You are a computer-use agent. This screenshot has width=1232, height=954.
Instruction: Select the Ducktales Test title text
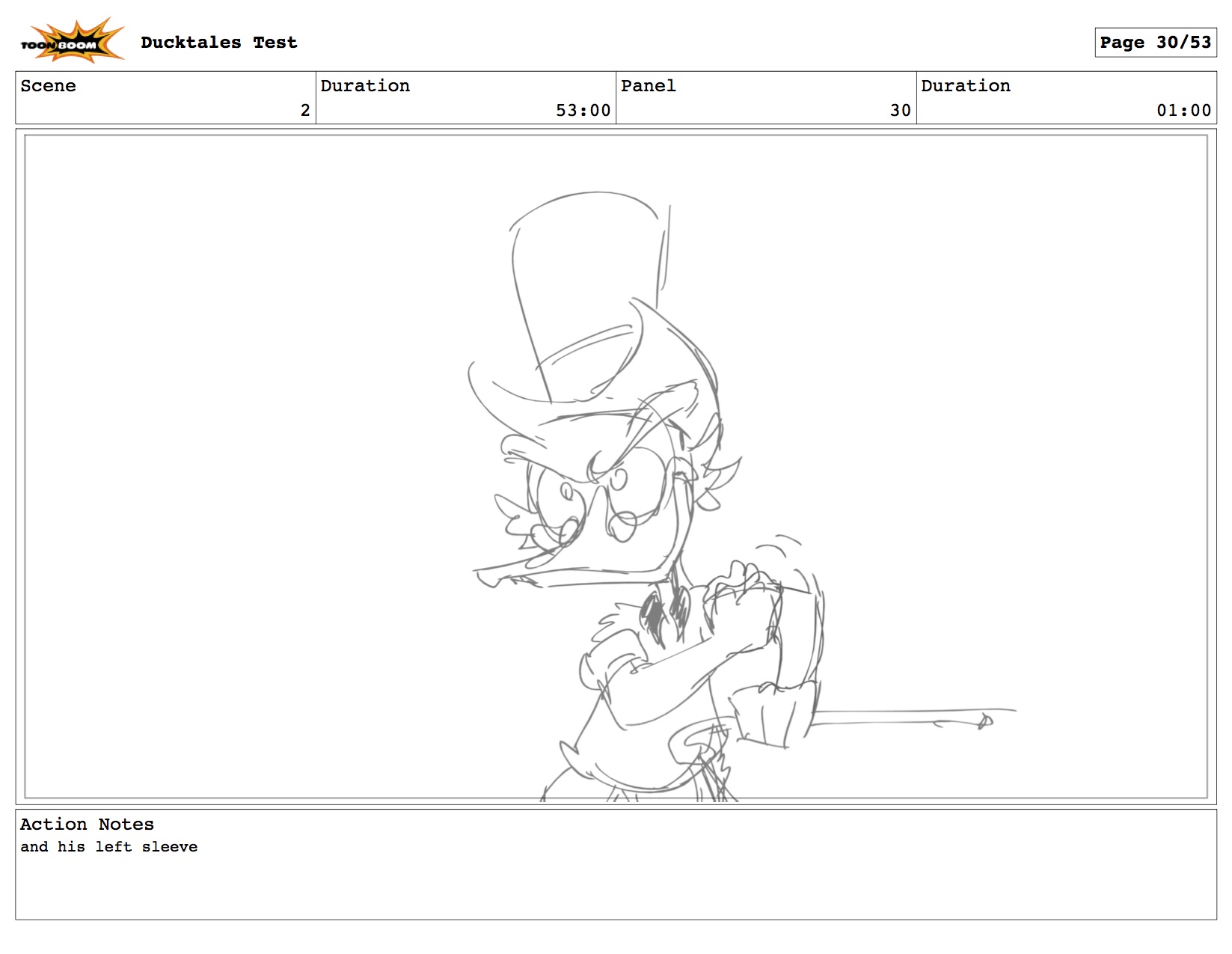point(218,43)
